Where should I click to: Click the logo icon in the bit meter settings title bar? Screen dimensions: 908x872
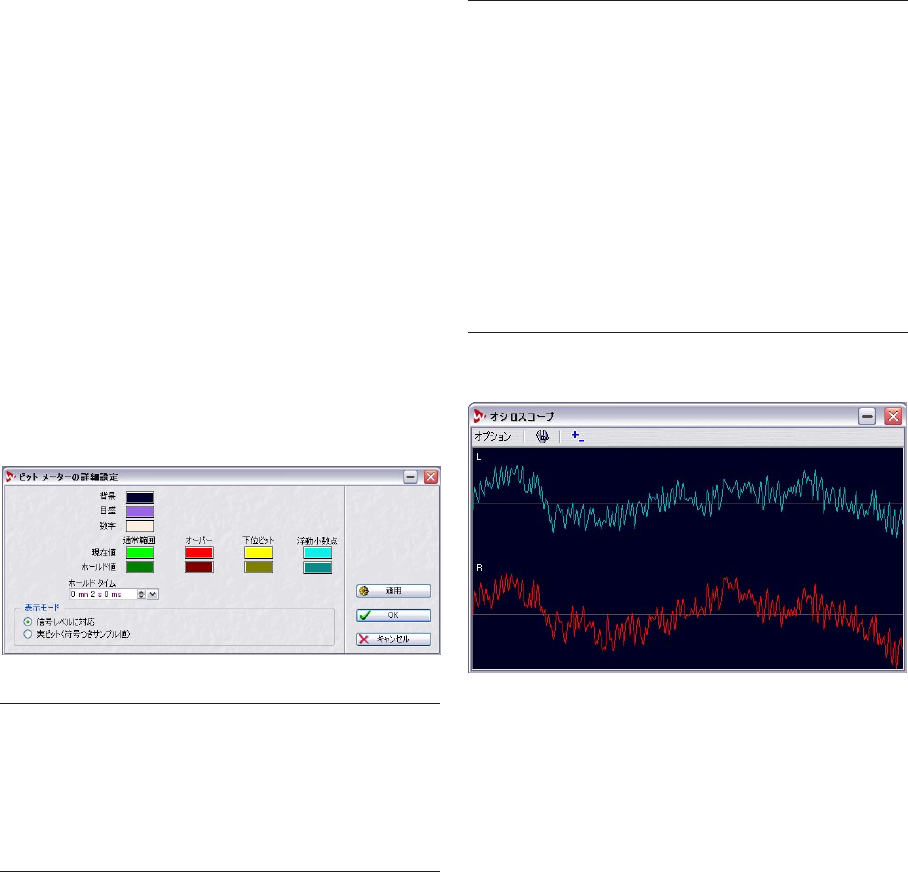(x=10, y=477)
